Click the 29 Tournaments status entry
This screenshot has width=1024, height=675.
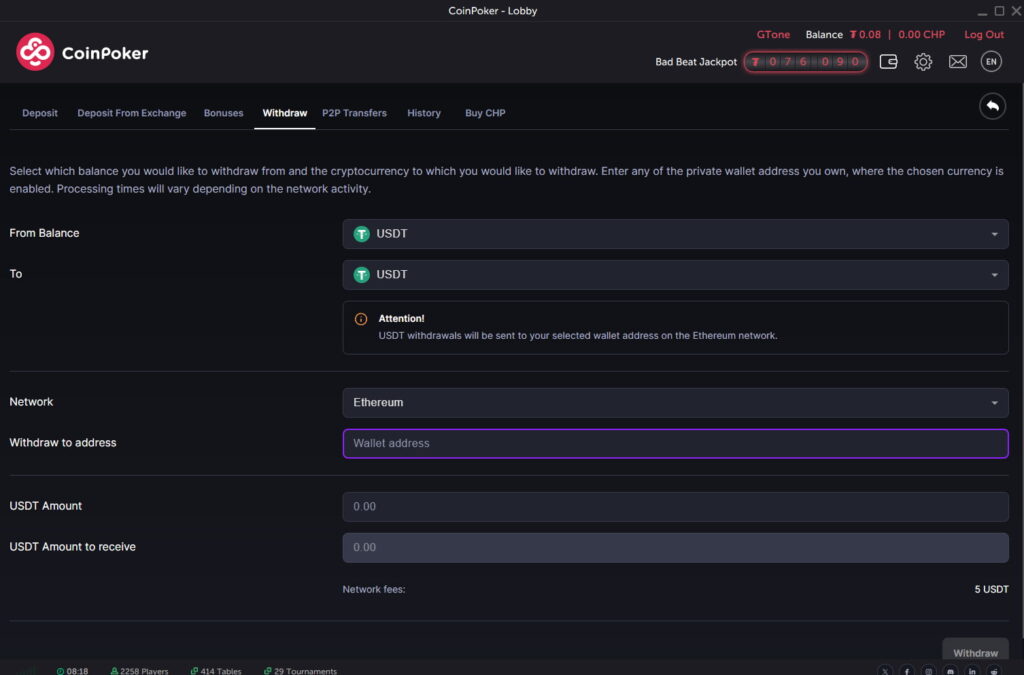pyautogui.click(x=300, y=671)
